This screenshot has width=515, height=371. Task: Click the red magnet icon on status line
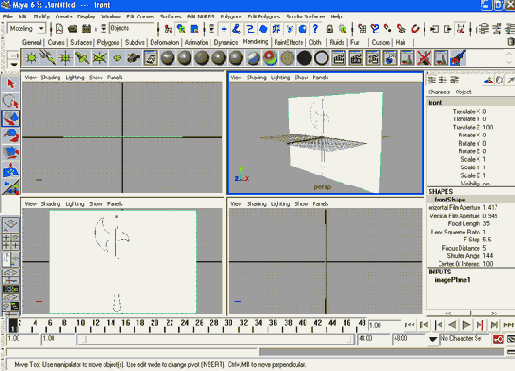(x=415, y=29)
